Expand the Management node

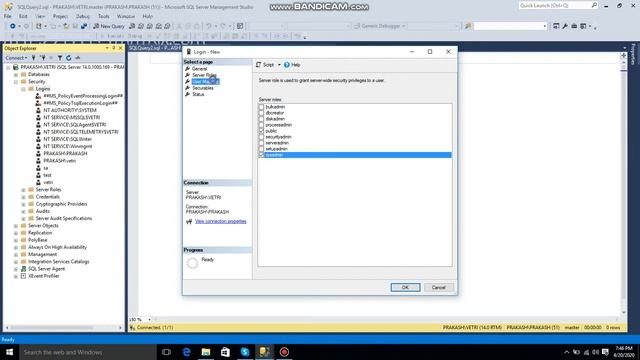(x=16, y=254)
